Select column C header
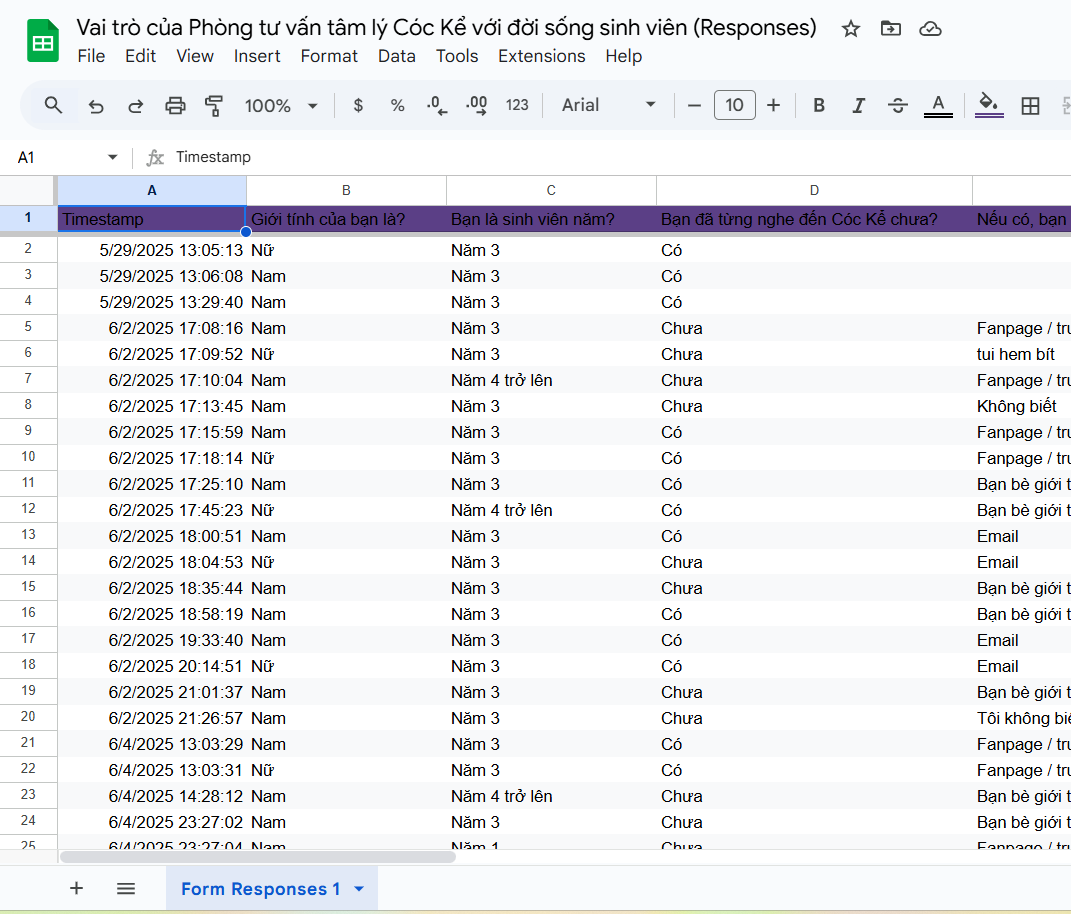 (x=551, y=191)
